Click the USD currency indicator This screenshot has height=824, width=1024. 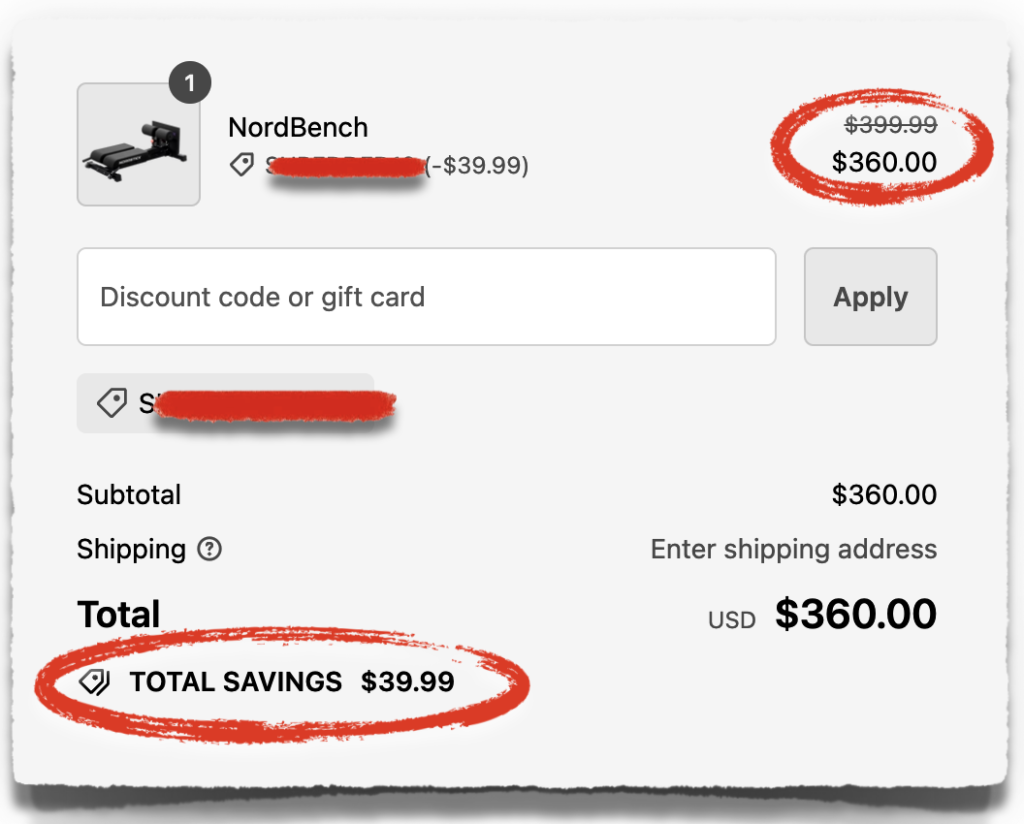[x=731, y=618]
